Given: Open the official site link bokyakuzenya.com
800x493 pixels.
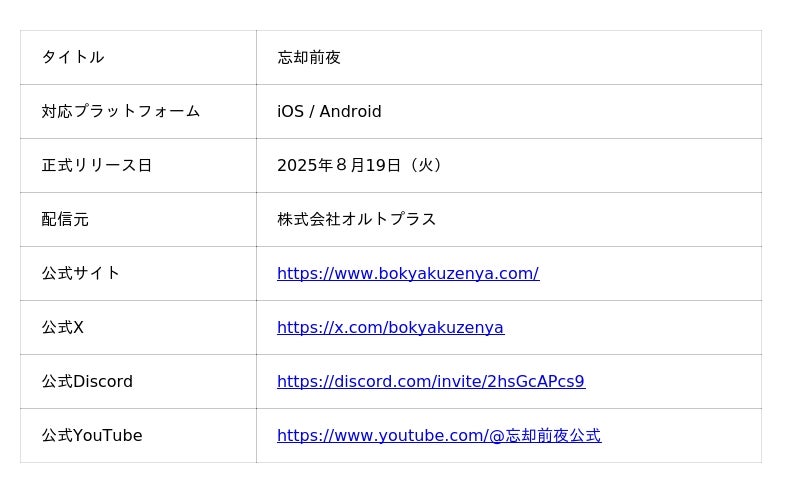Looking at the screenshot, I should (x=408, y=273).
